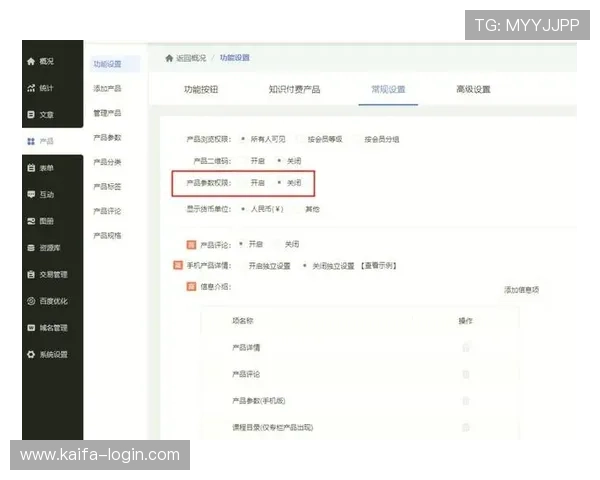The height and width of the screenshot is (480, 600).
Task: Select 按会员分组 browsing permission
Action: pyautogui.click(x=357, y=139)
